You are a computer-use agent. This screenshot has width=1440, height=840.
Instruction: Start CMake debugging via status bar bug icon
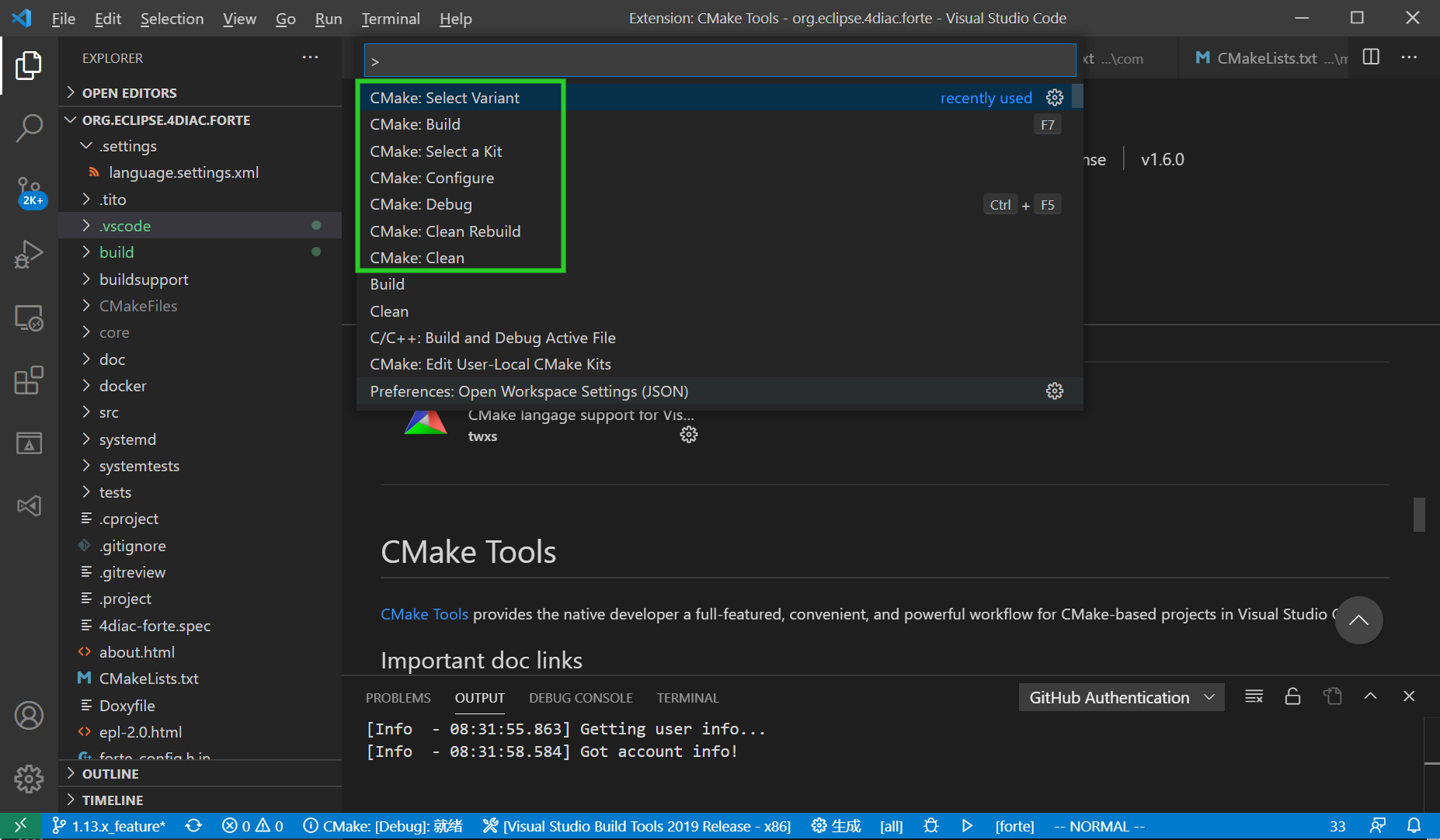pyautogui.click(x=931, y=825)
